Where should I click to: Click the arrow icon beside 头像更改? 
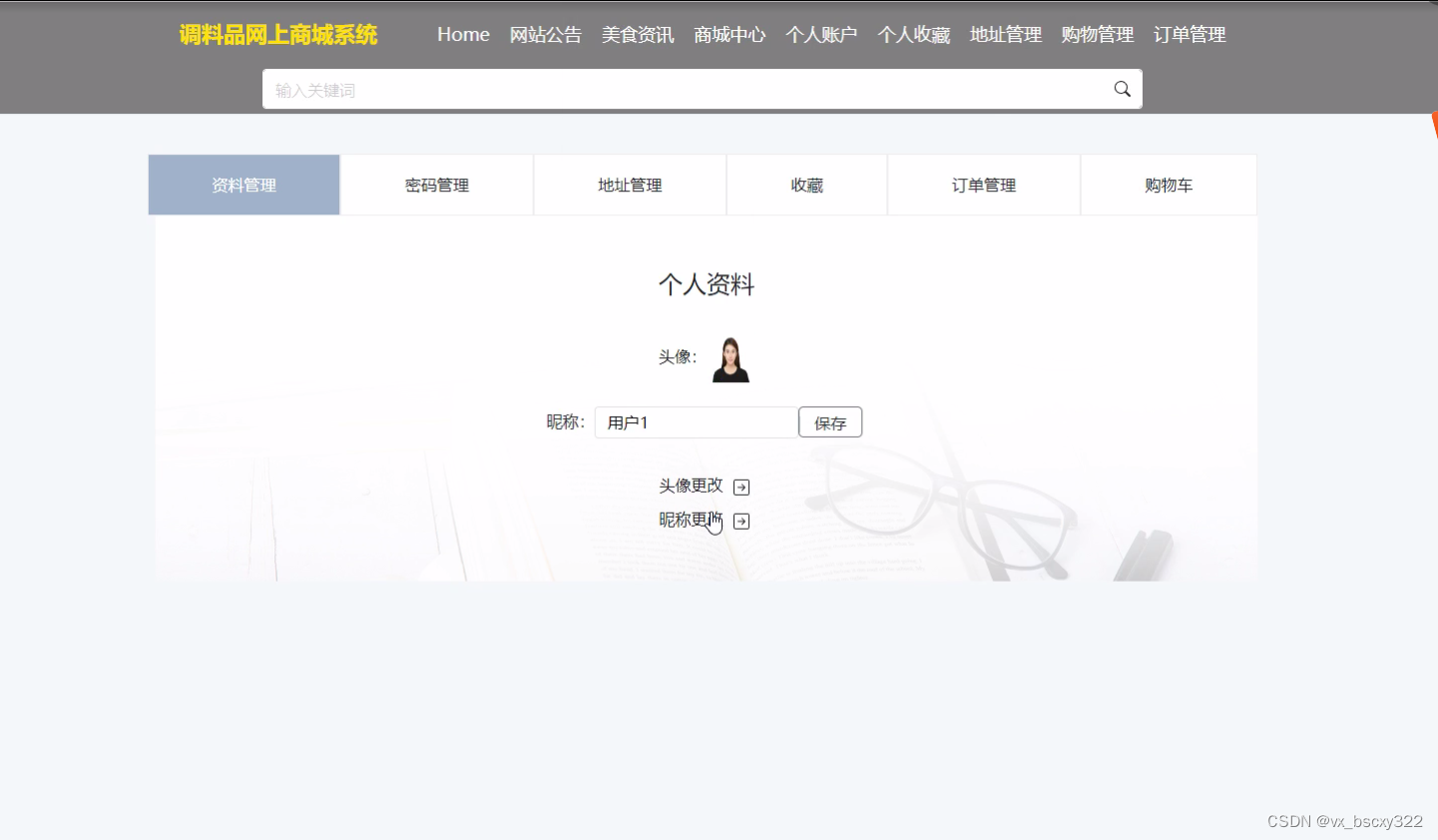(741, 487)
